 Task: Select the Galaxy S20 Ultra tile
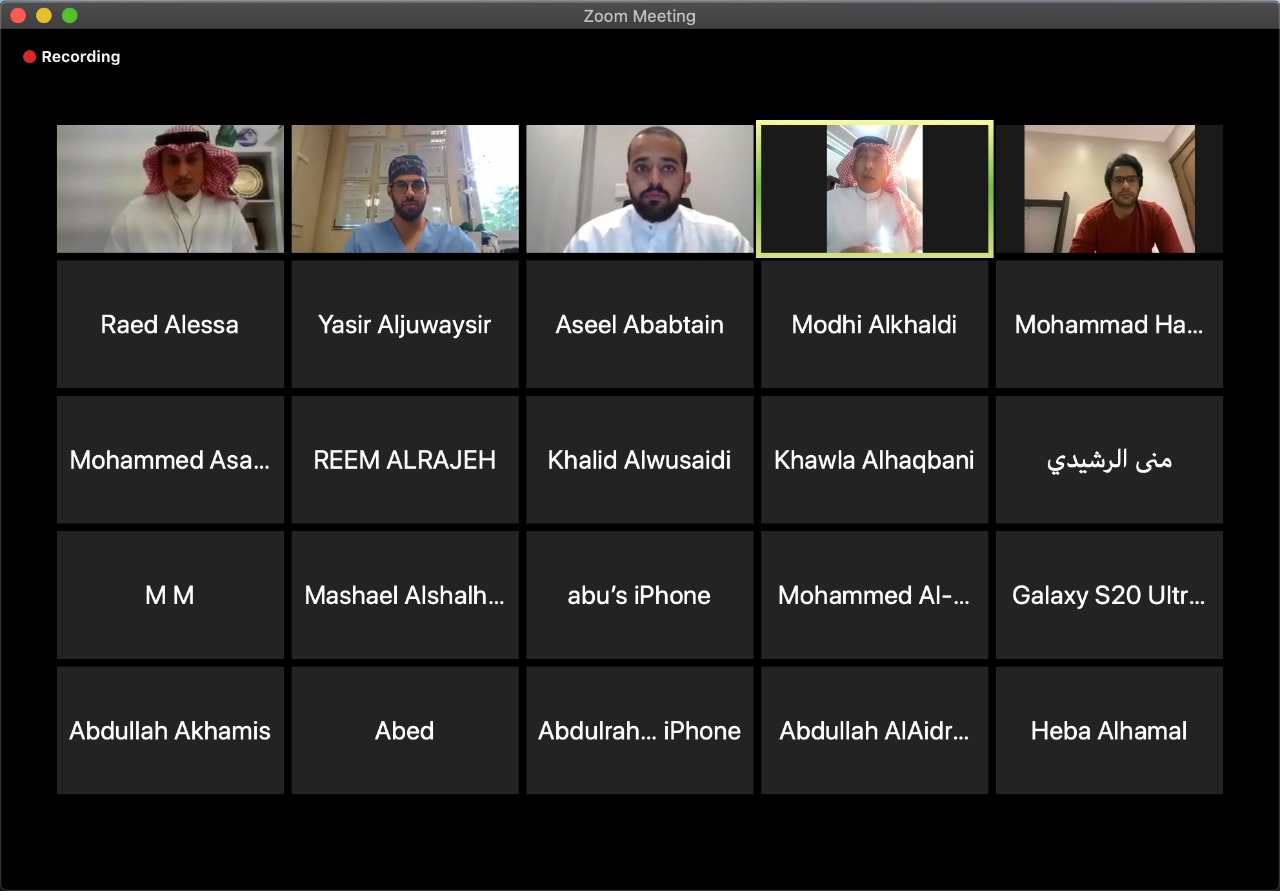(1109, 595)
